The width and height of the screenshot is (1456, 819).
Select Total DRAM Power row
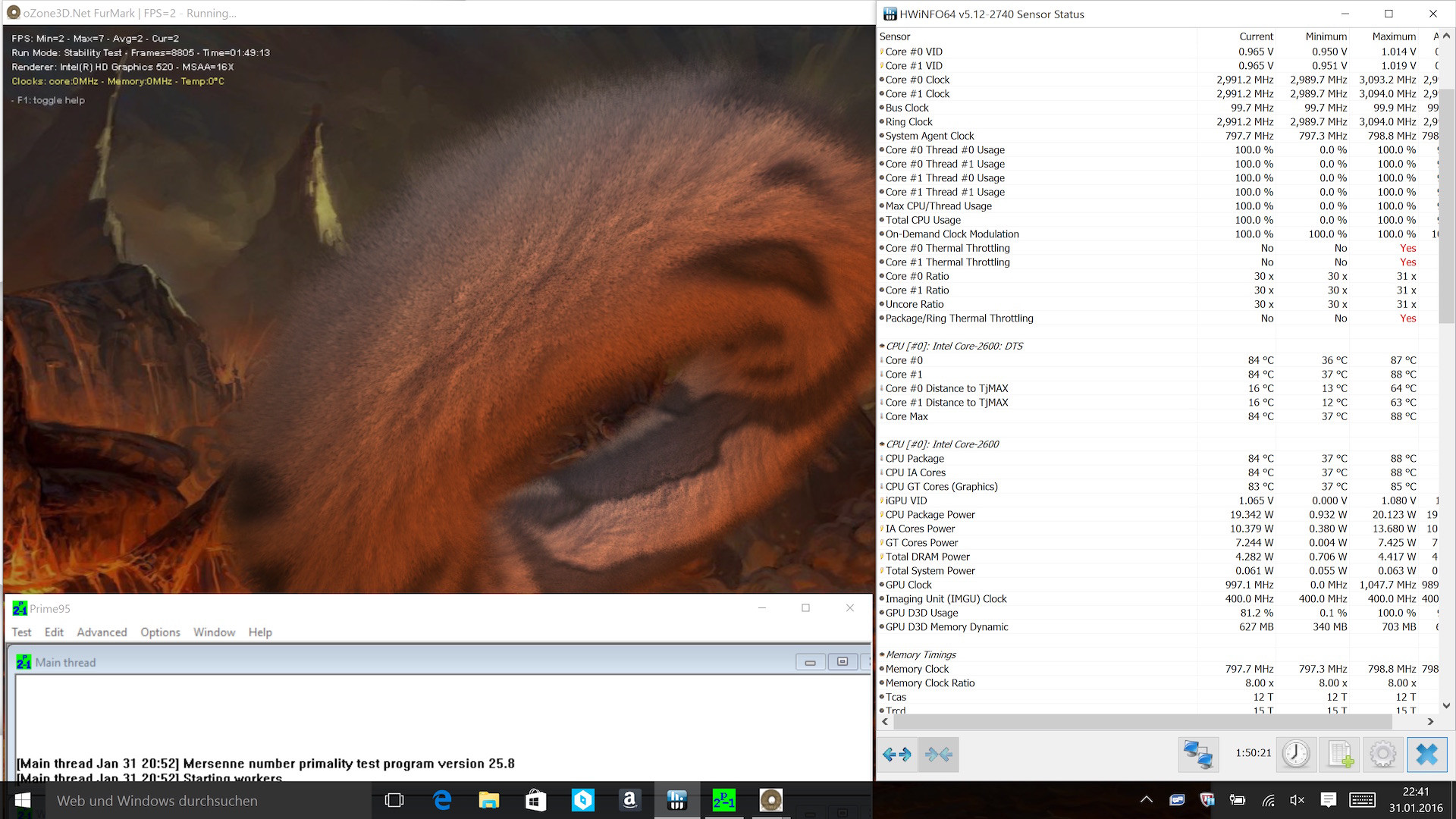coord(1158,557)
